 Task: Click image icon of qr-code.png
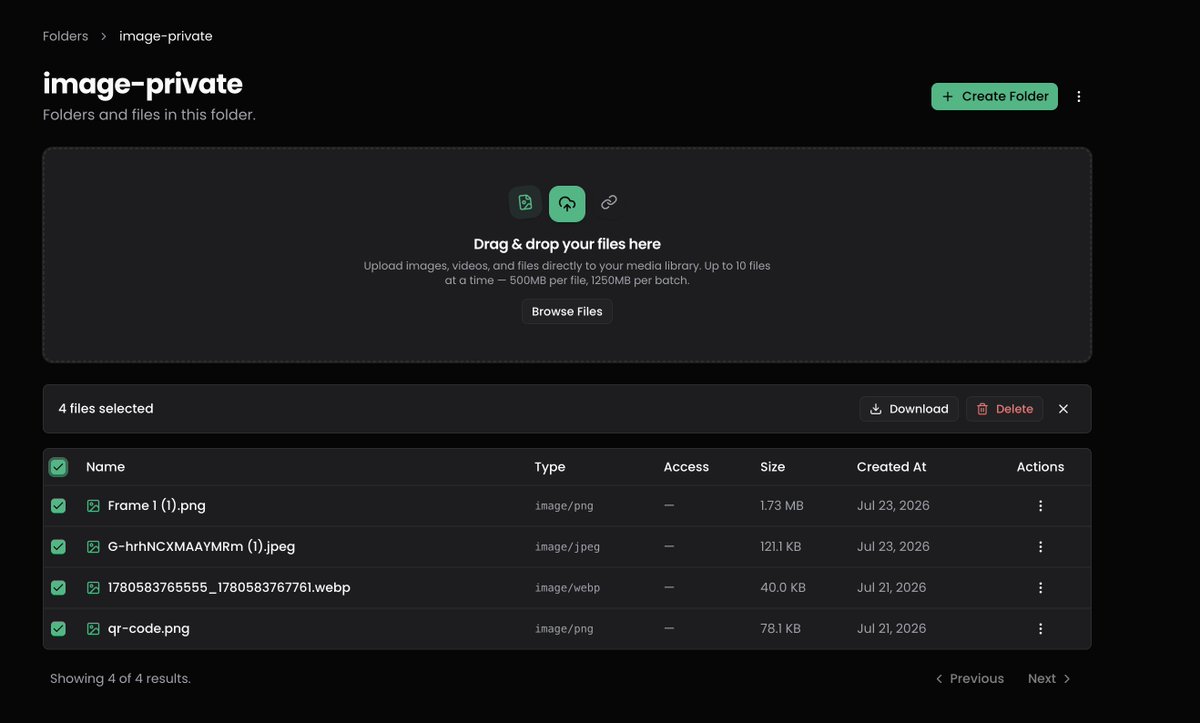(x=93, y=629)
